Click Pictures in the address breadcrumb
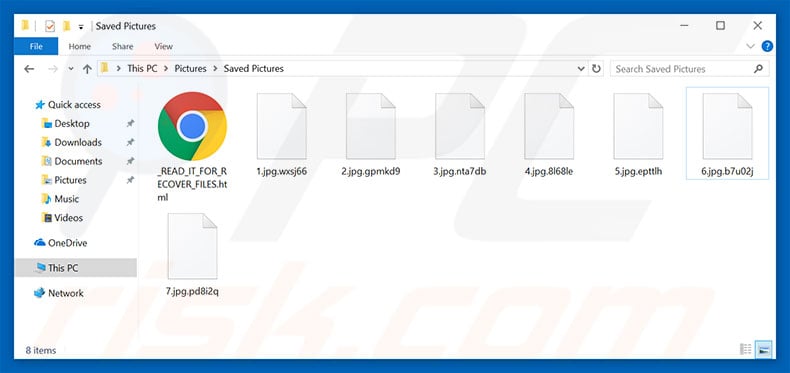790x373 pixels. (x=190, y=69)
